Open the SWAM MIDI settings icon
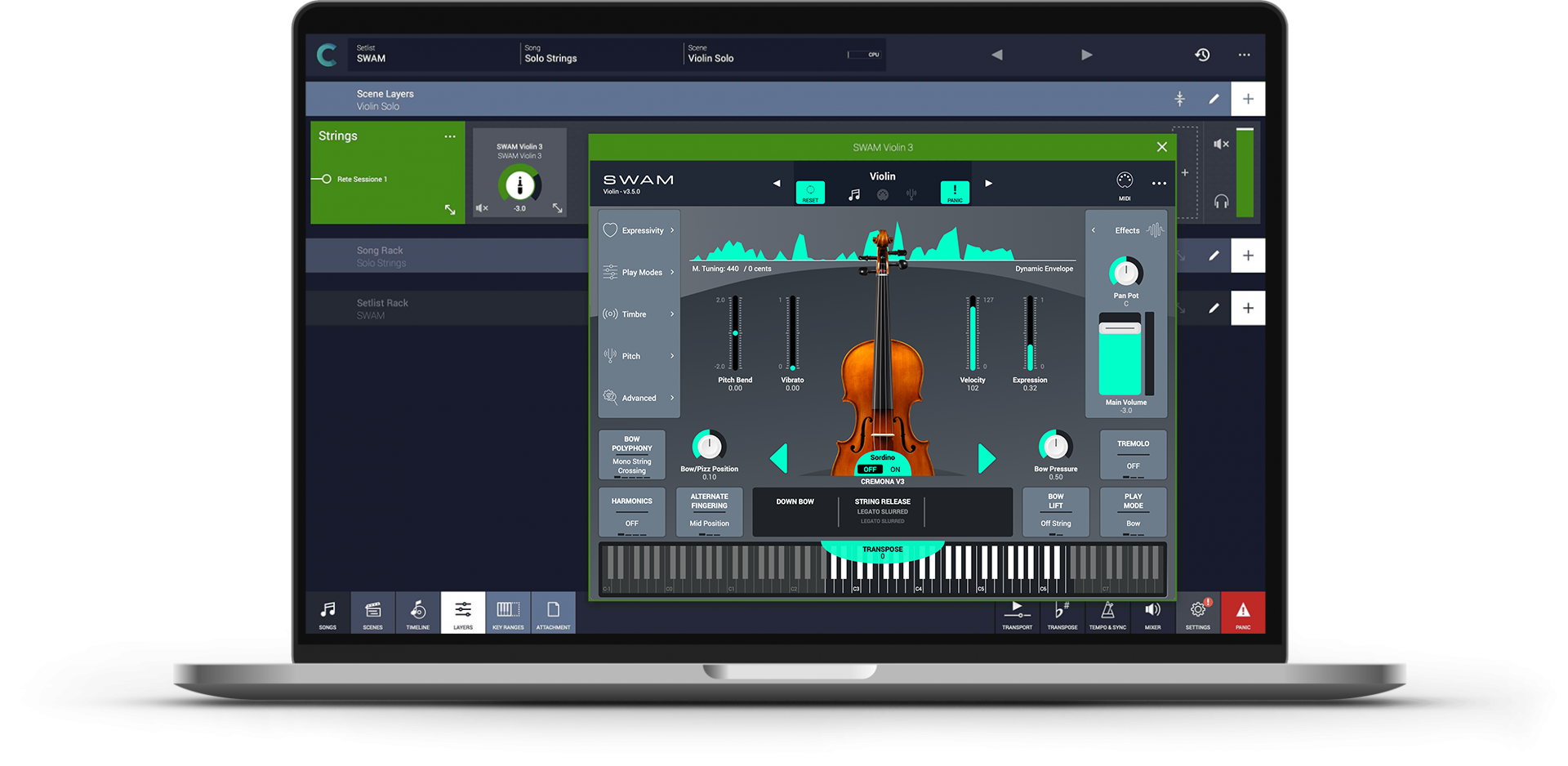The image size is (1568, 766). pos(1125,185)
